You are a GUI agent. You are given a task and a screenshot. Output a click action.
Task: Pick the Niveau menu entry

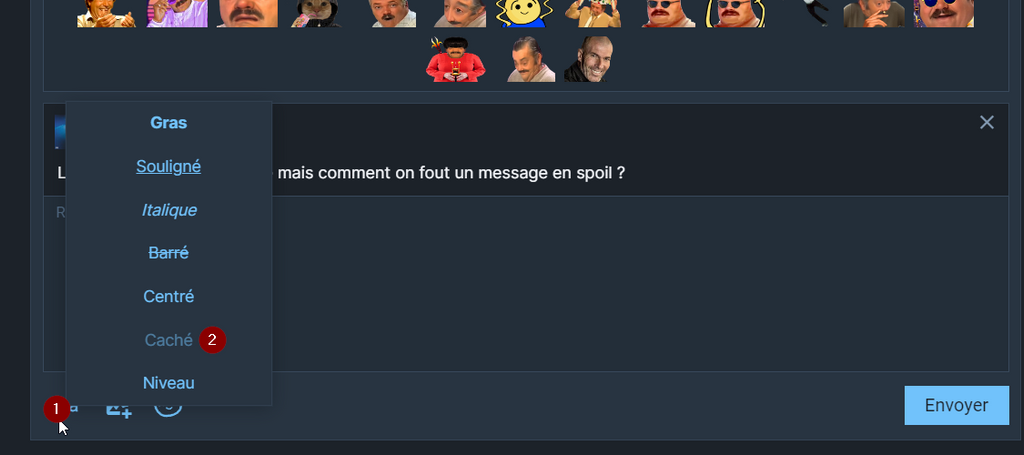coord(168,383)
